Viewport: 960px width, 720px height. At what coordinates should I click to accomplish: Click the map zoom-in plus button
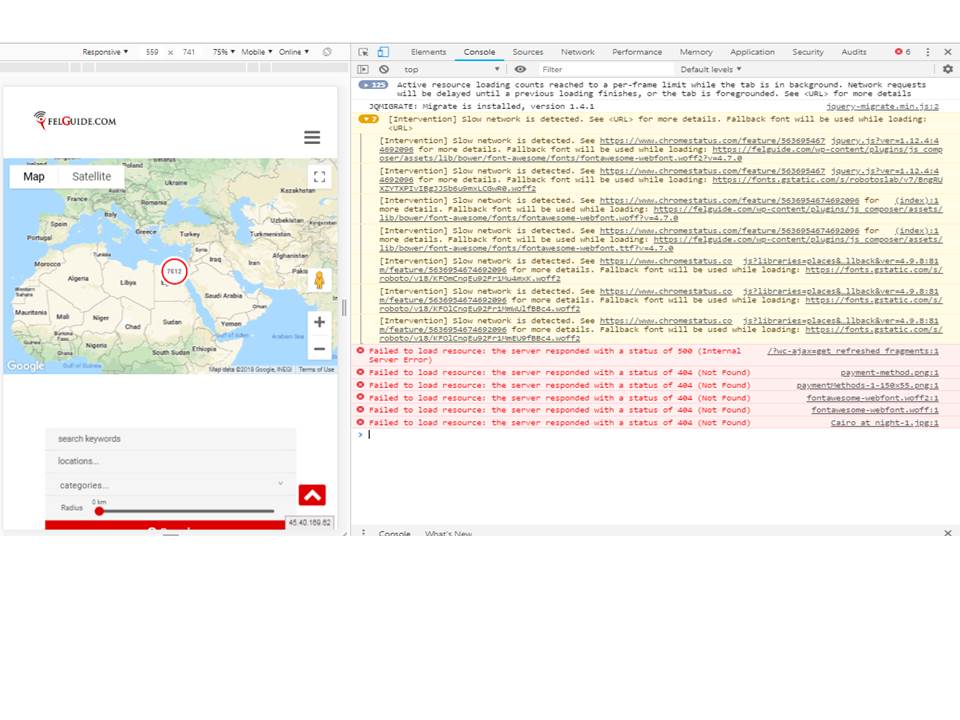coord(319,322)
